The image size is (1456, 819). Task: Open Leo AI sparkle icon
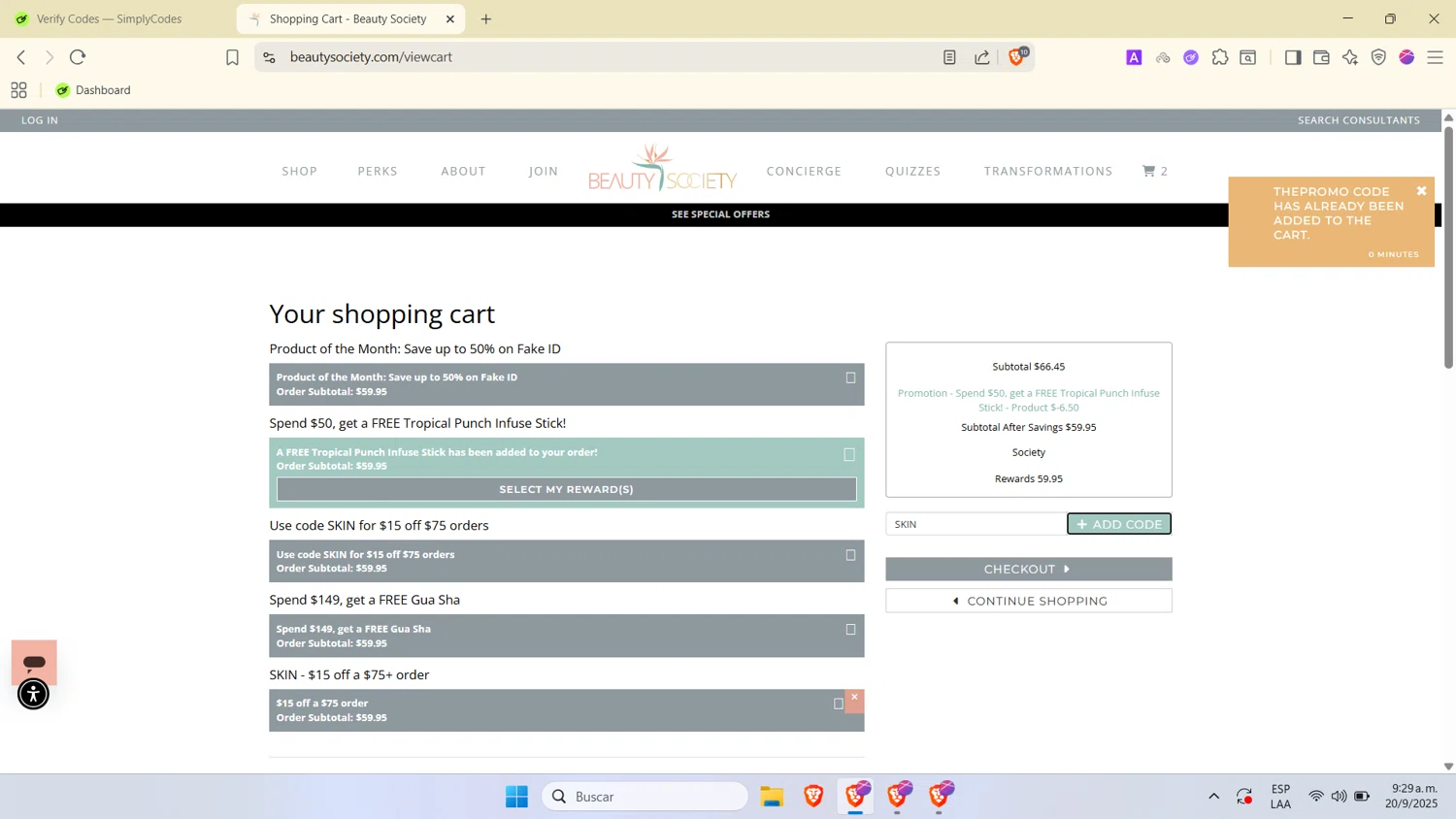coord(1350,57)
